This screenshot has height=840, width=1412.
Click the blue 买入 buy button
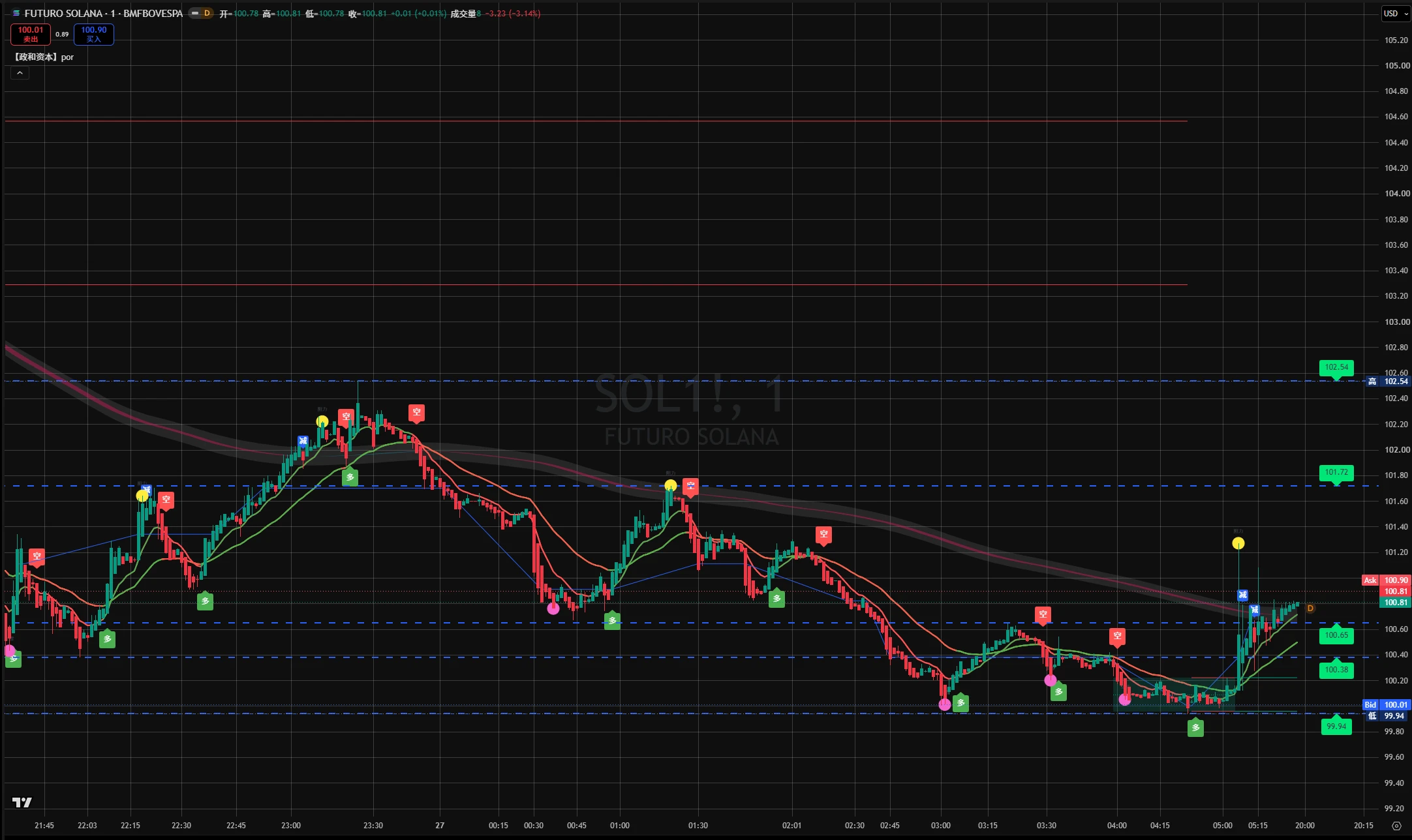(94, 34)
